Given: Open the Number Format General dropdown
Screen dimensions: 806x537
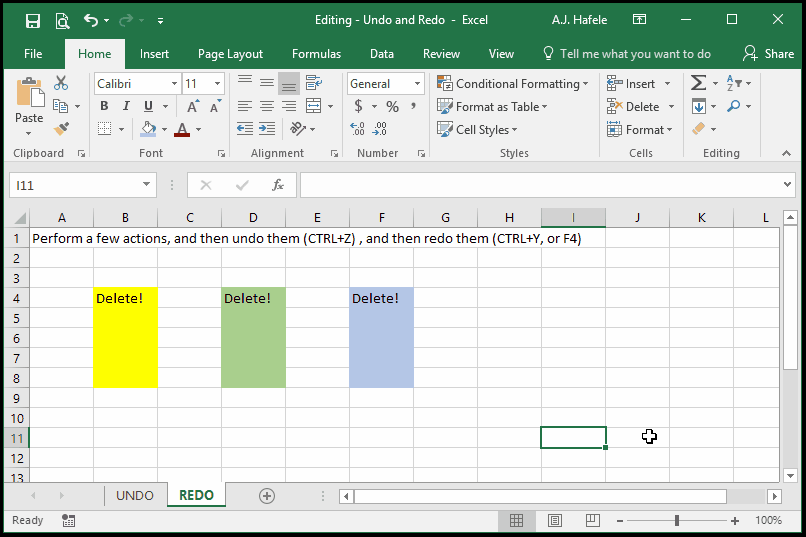Looking at the screenshot, I should coord(417,83).
